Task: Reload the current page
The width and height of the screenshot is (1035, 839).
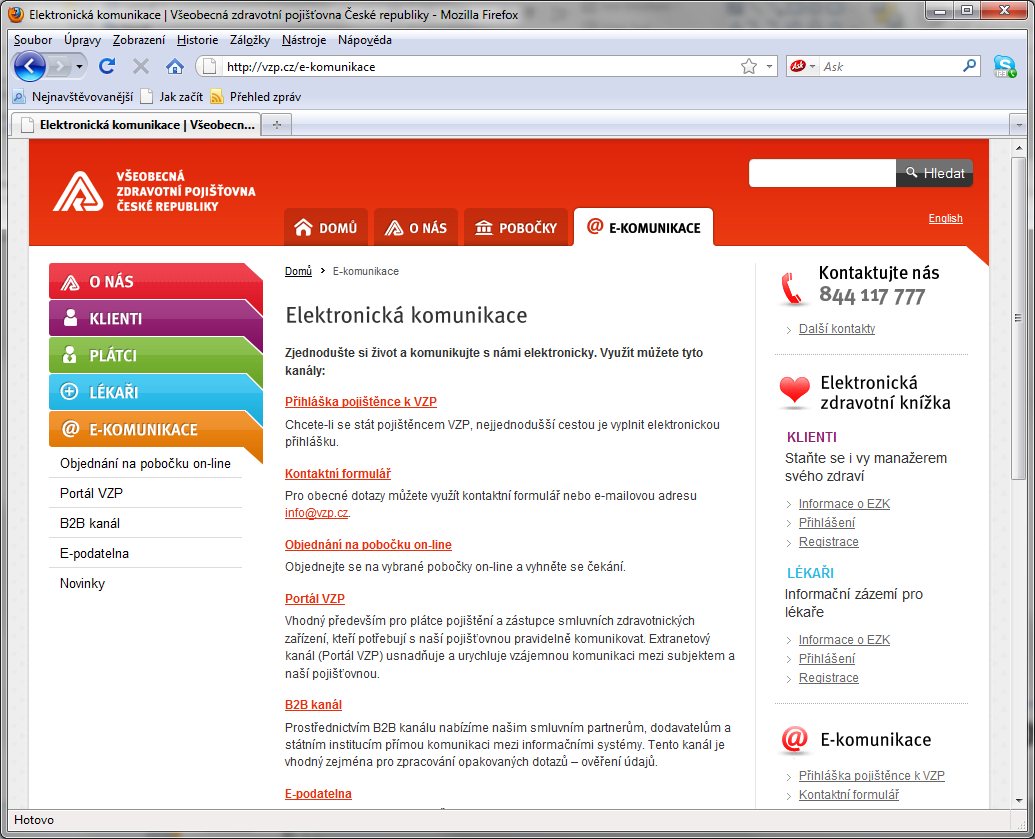Action: tap(107, 66)
